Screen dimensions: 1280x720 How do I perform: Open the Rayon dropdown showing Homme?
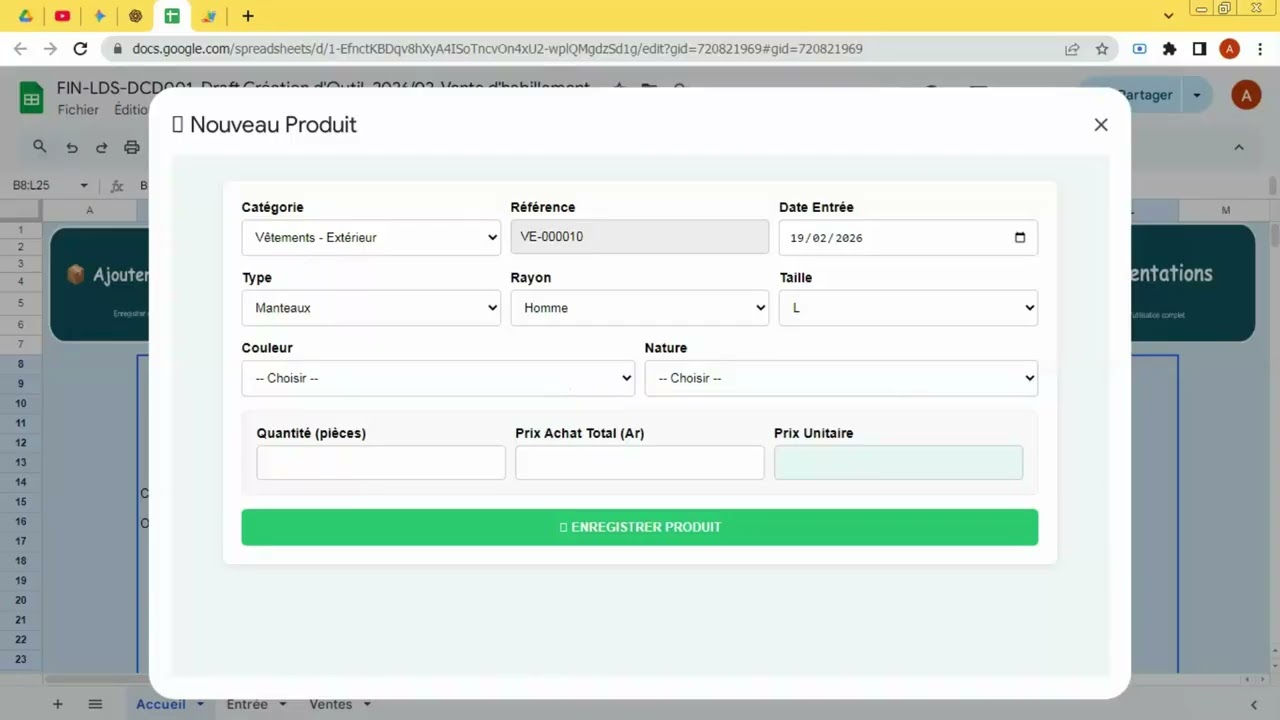[640, 308]
